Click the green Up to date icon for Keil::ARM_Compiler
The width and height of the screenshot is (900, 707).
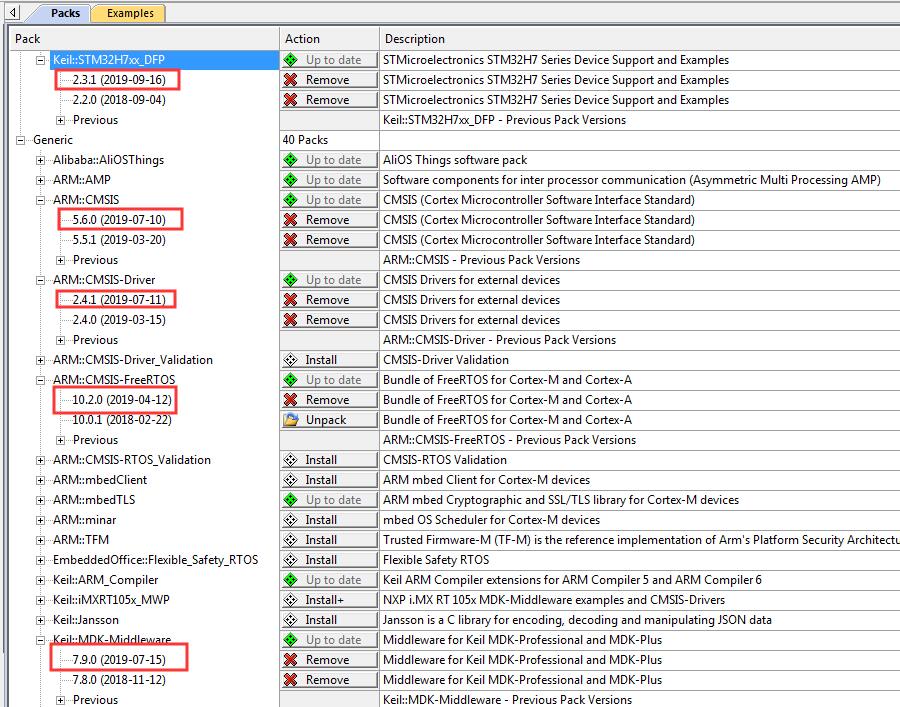pos(291,580)
